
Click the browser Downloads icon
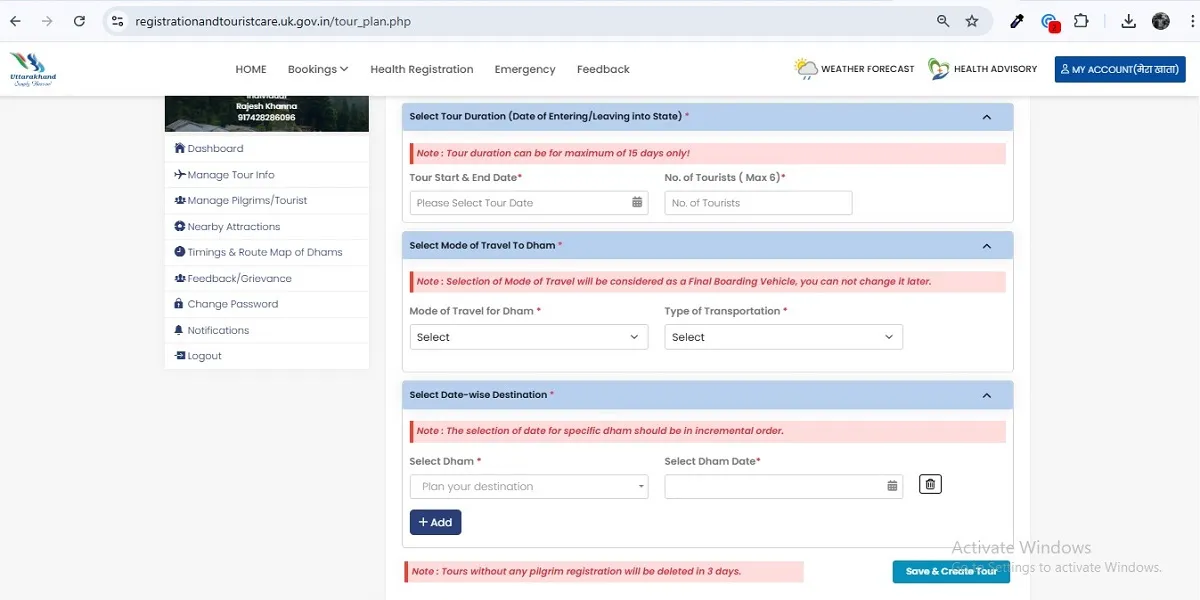coord(1127,19)
